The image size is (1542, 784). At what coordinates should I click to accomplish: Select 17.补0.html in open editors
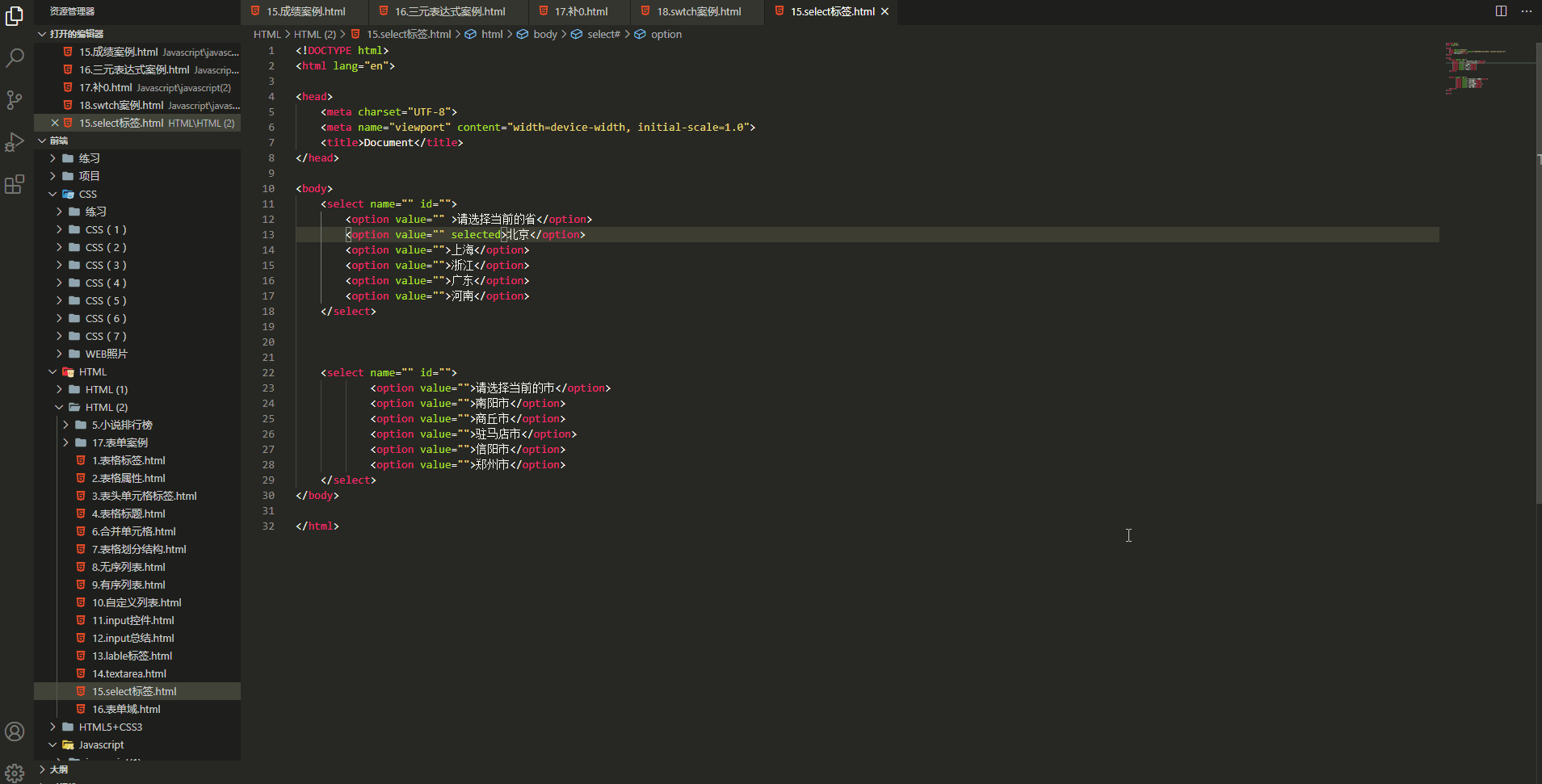(x=137, y=87)
